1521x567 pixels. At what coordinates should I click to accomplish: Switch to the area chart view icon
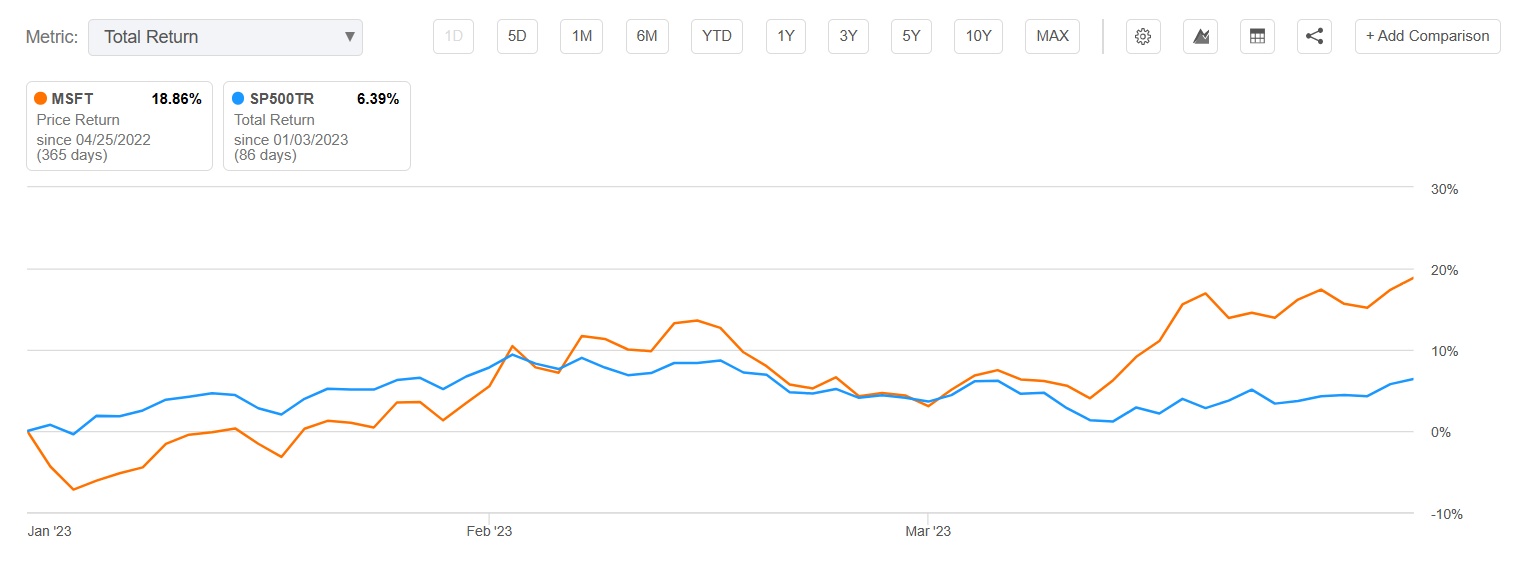pyautogui.click(x=1200, y=37)
